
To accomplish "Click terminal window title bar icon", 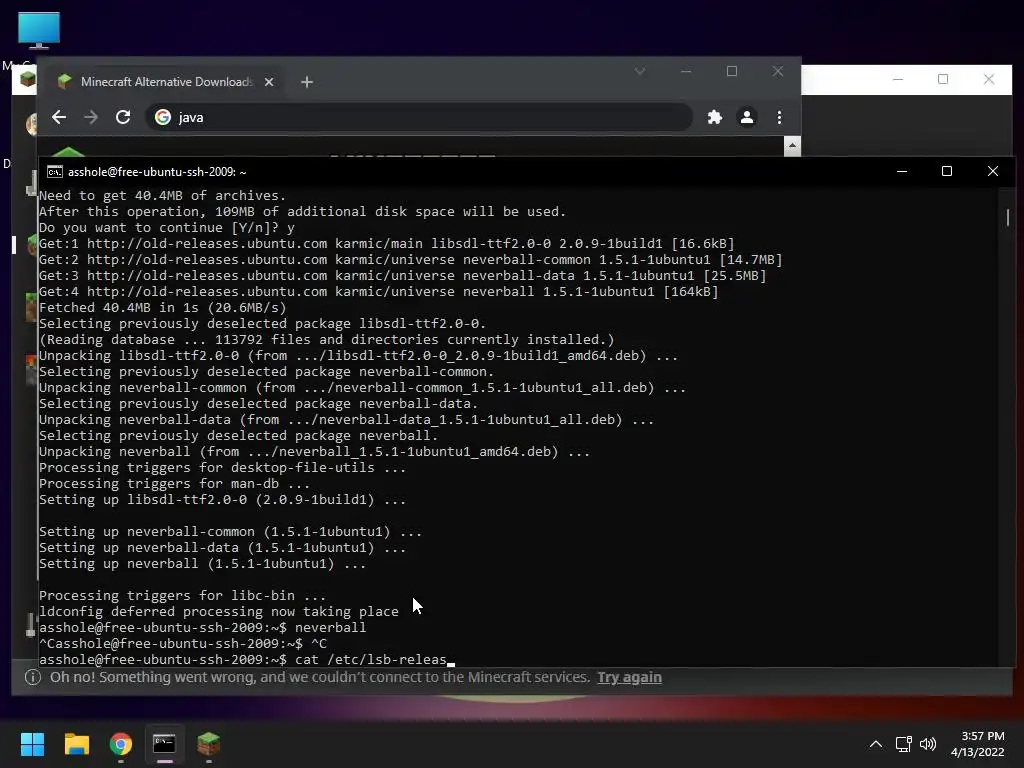I will point(55,172).
